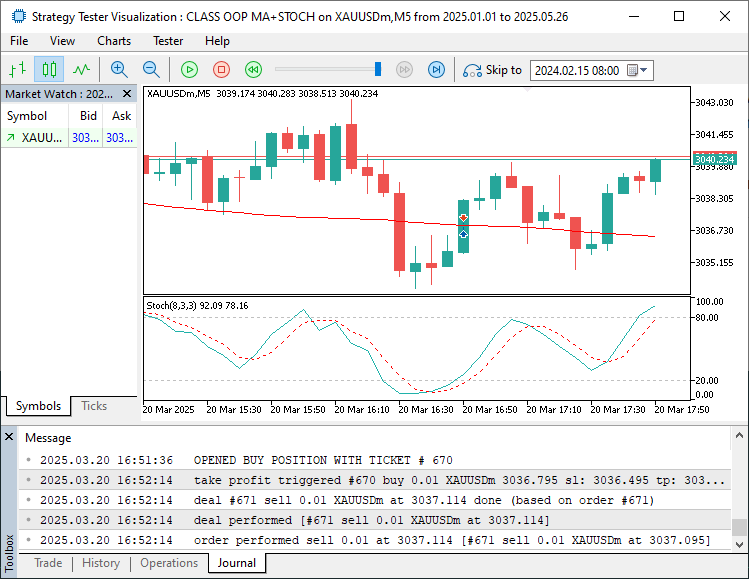Open the Tester menu
Screen dimensions: 749x579
click(168, 41)
